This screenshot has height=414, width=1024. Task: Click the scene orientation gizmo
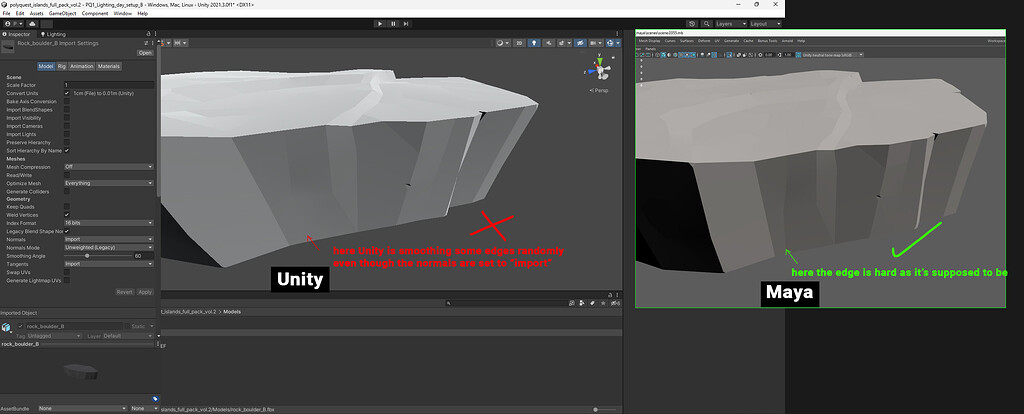tap(598, 71)
